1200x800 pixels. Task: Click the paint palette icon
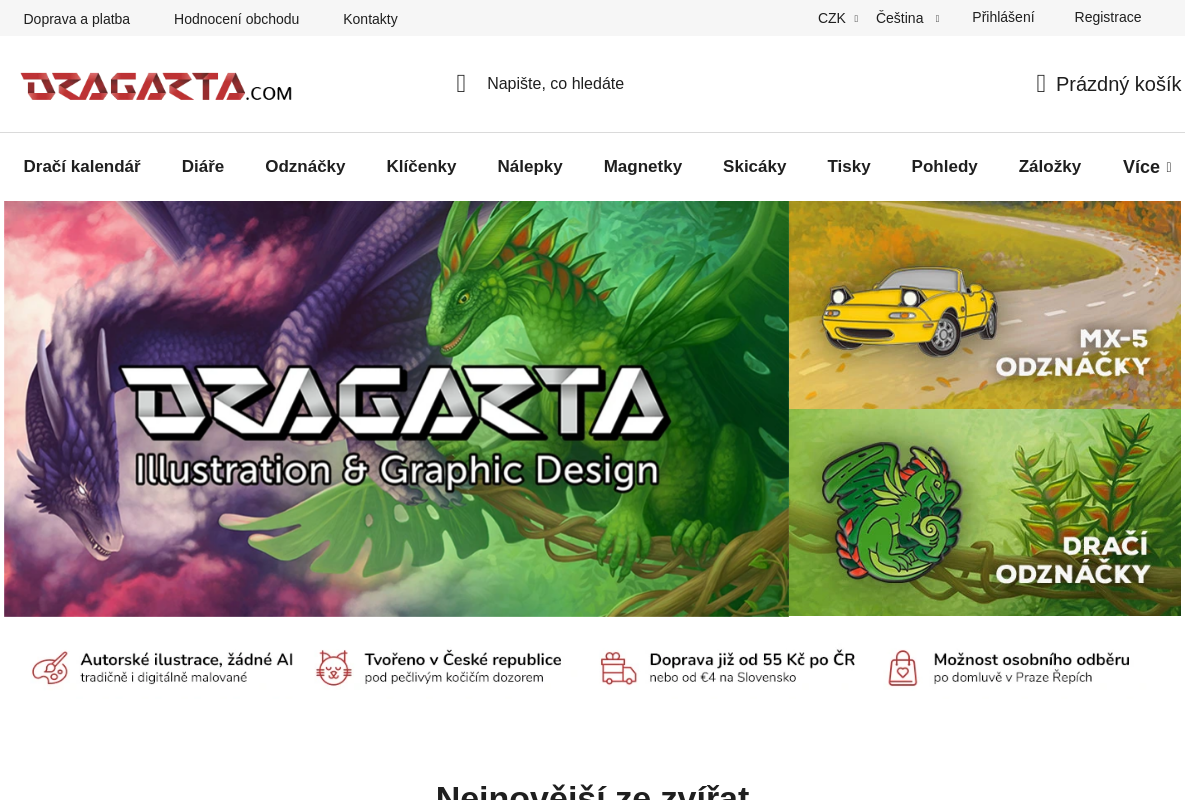[x=50, y=668]
